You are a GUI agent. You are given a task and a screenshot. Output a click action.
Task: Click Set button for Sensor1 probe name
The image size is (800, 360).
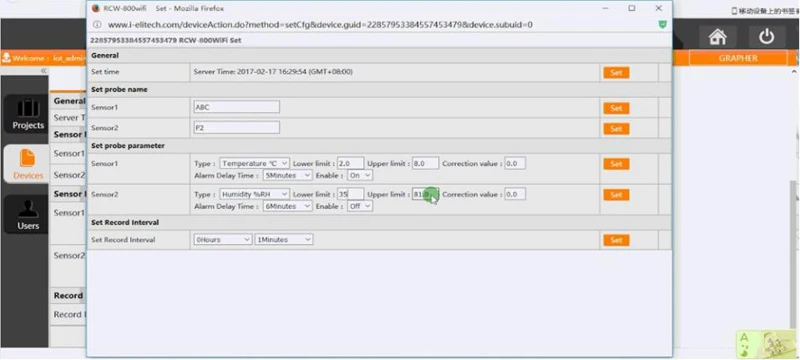click(x=616, y=108)
